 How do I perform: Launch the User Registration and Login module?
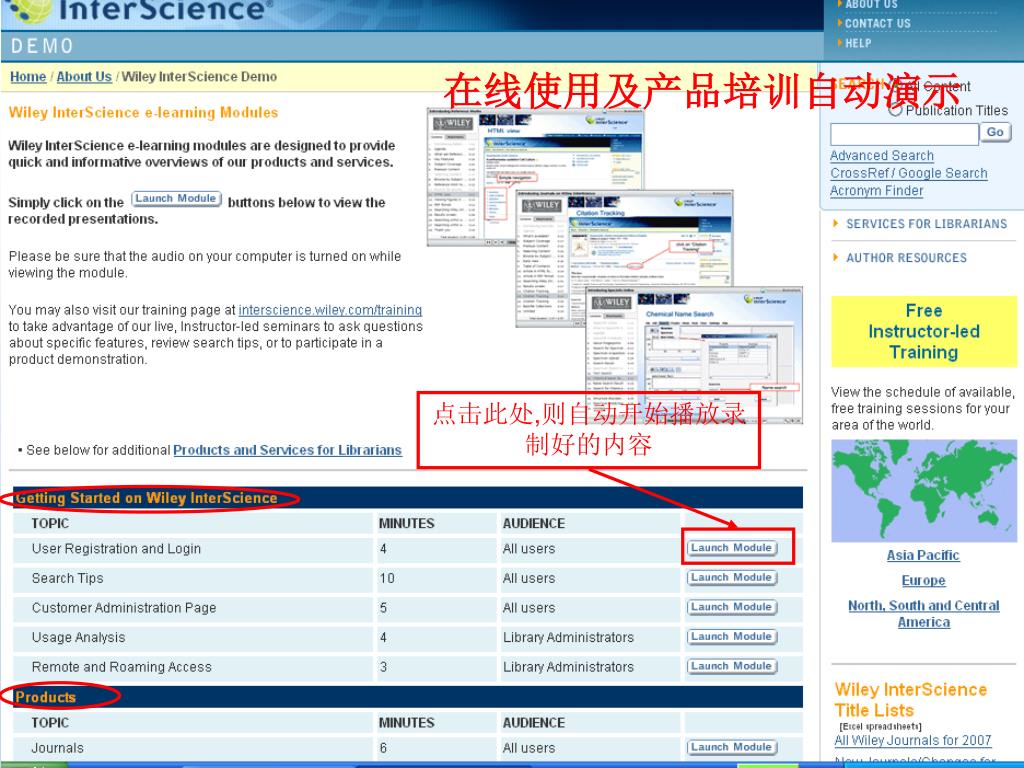pos(731,548)
